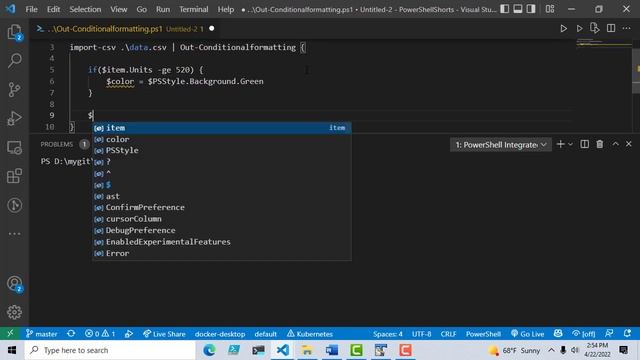Image resolution: width=640 pixels, height=360 pixels.
Task: Open errors and warnings counter
Action: (x=100, y=334)
